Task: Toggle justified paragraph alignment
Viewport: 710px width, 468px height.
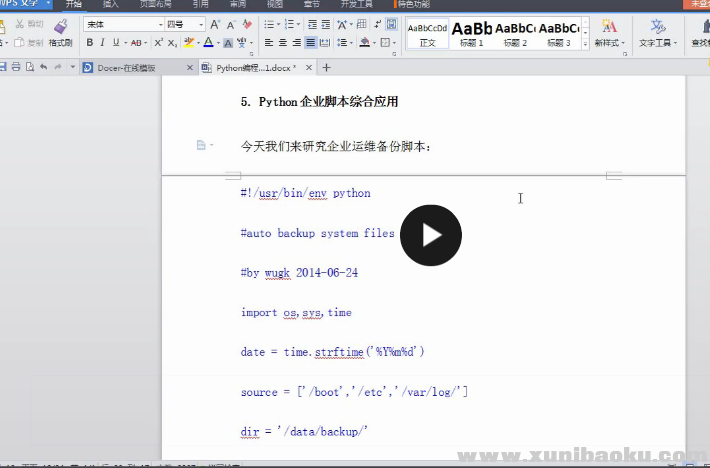Action: (312, 43)
